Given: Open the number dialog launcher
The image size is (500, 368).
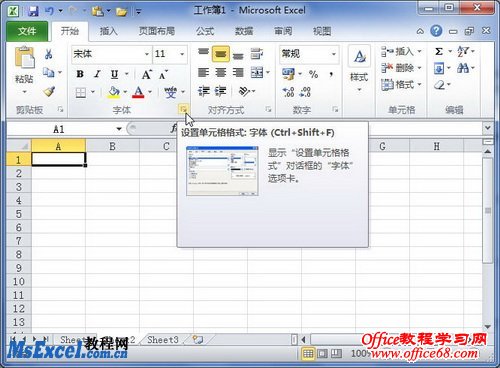Looking at the screenshot, I should point(335,109).
